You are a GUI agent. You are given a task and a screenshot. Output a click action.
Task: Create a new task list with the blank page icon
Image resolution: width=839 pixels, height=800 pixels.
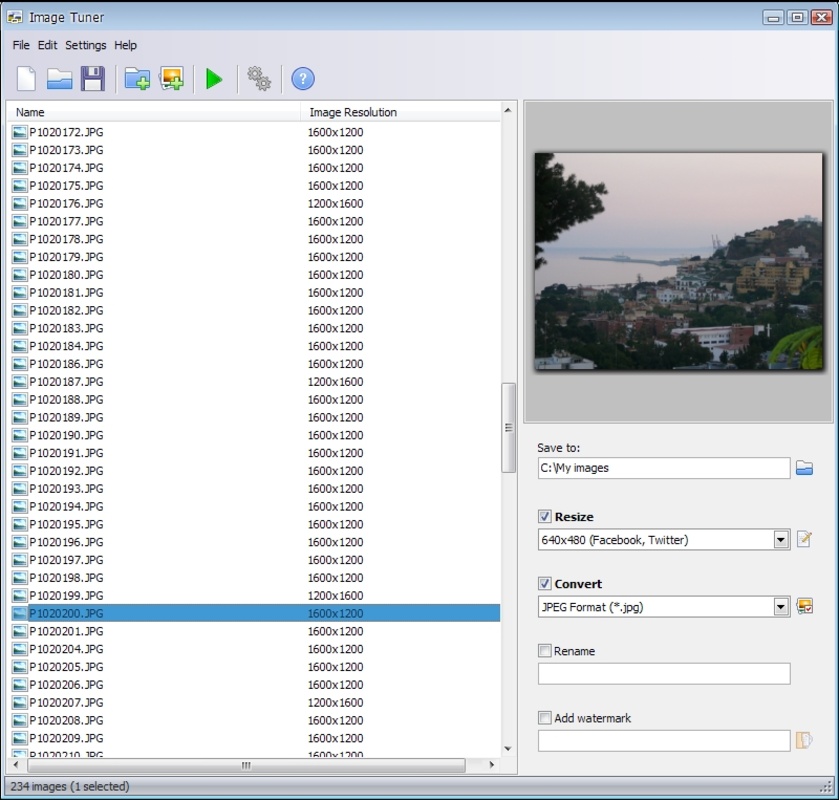(26, 79)
